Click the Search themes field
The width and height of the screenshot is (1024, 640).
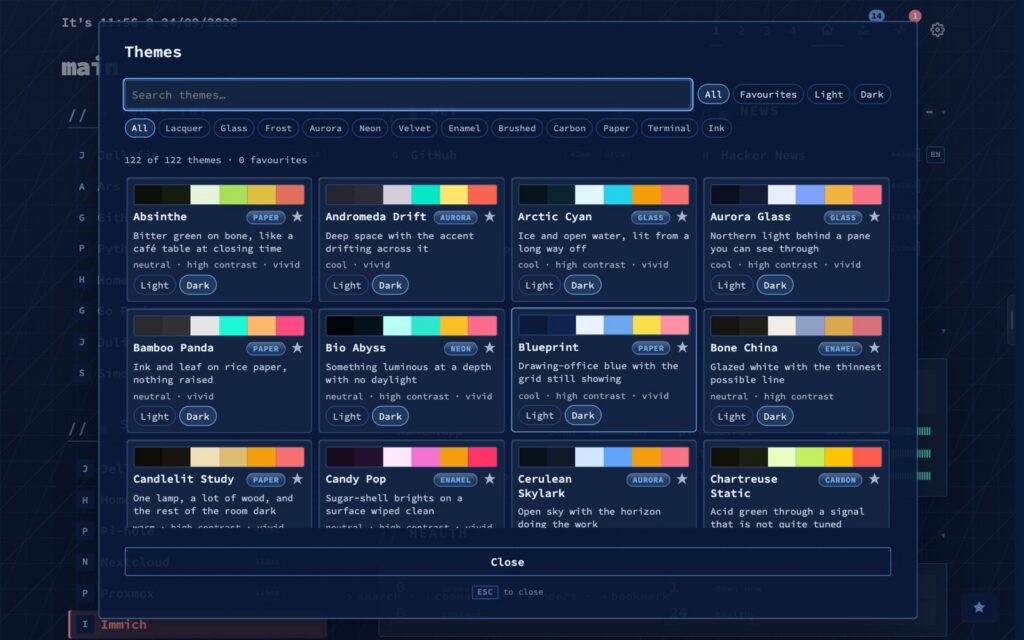point(408,95)
